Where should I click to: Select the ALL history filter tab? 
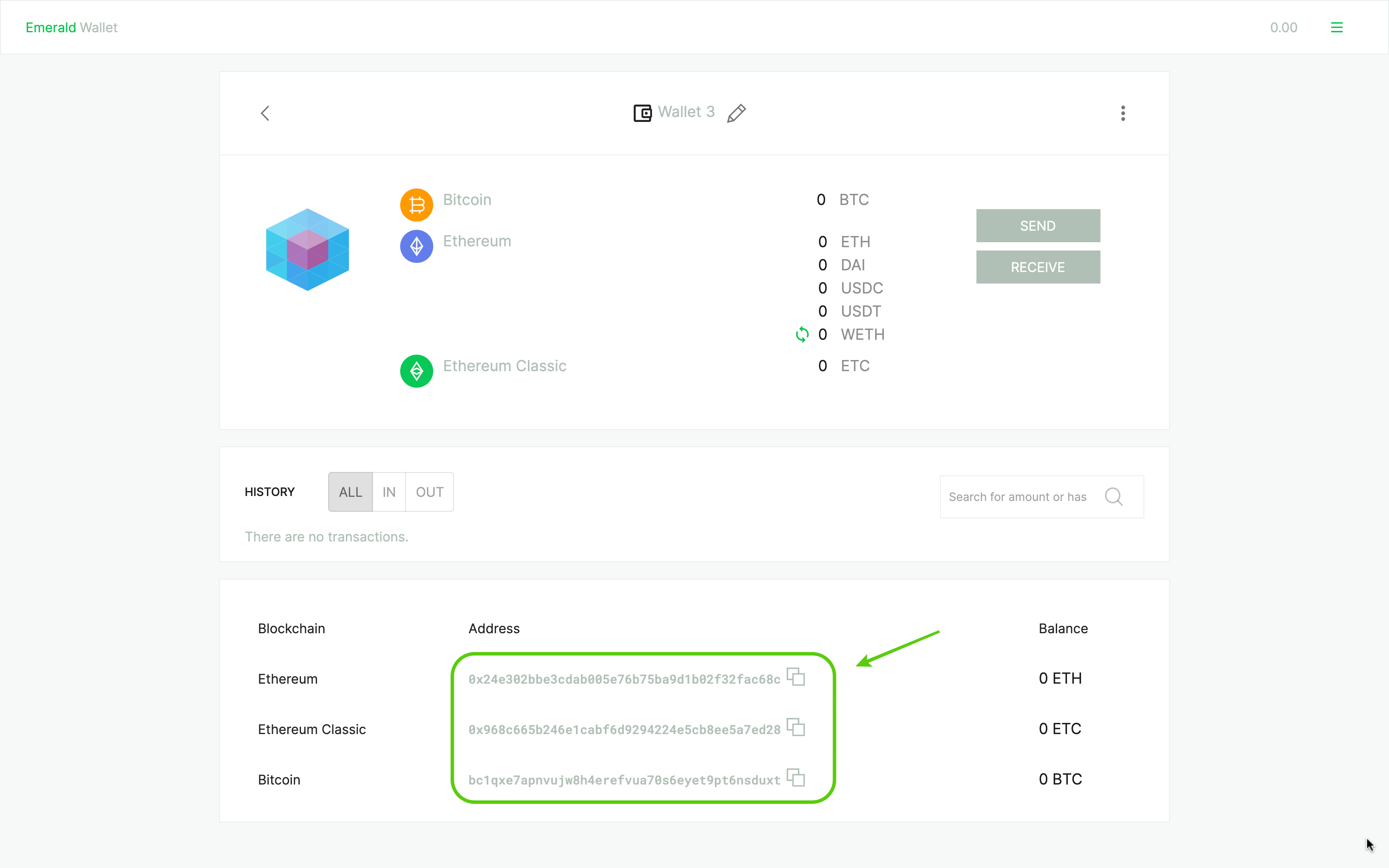pyautogui.click(x=350, y=491)
